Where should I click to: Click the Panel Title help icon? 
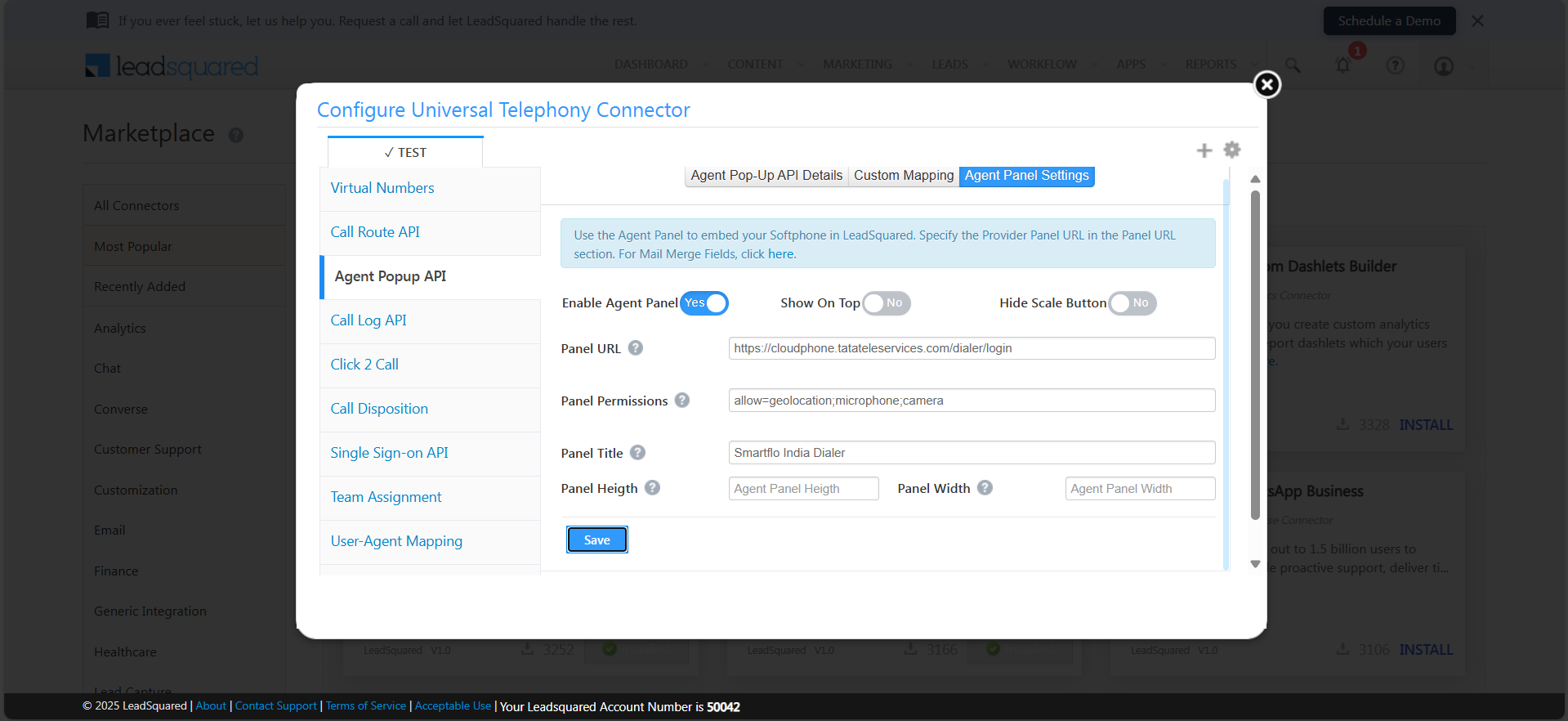click(x=638, y=452)
